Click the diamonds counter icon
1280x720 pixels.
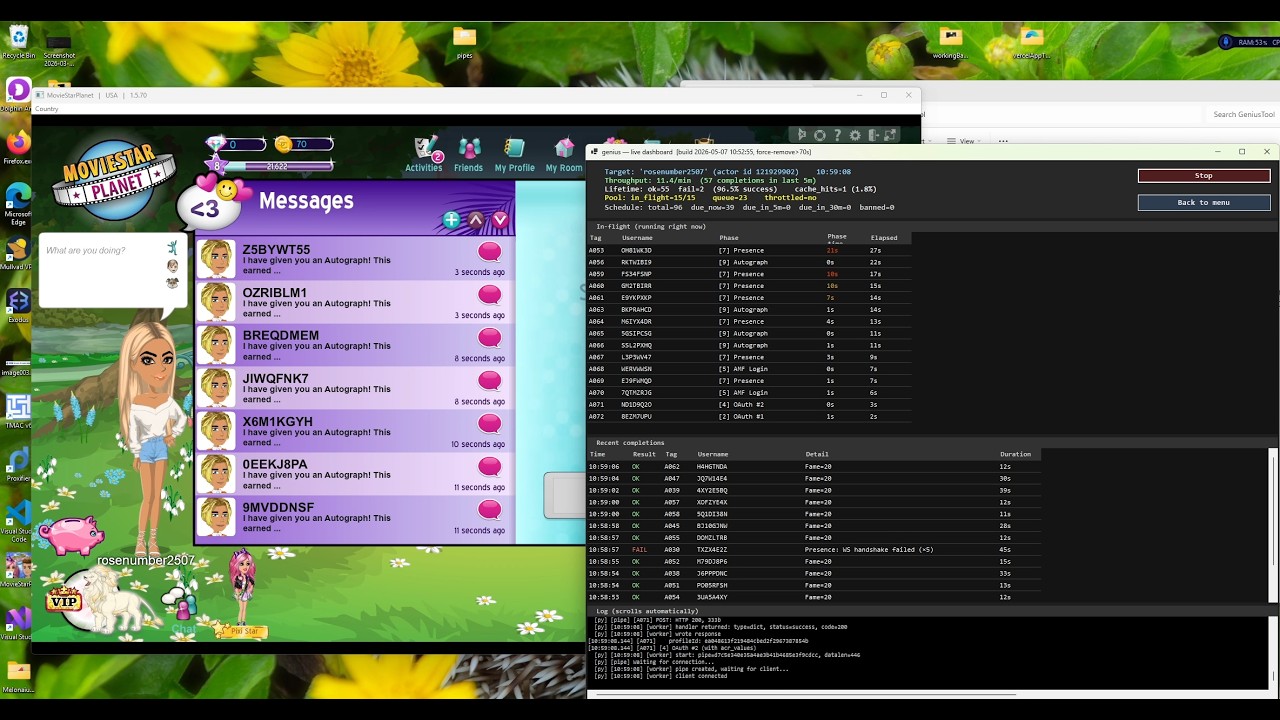coord(217,144)
